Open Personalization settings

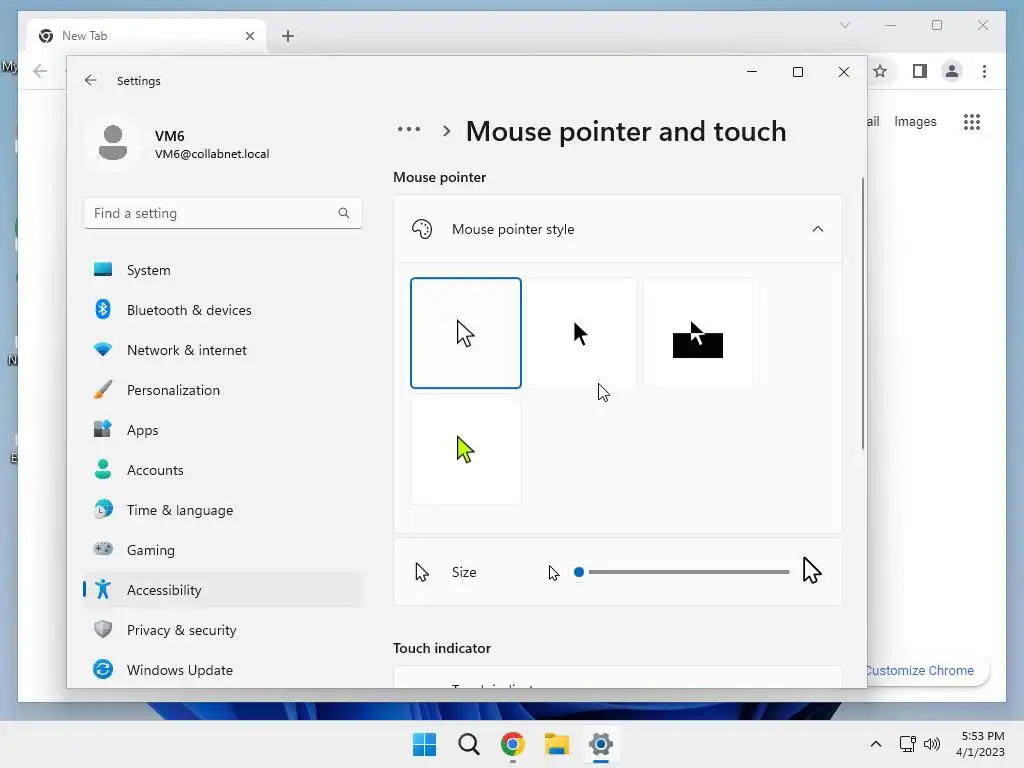click(x=223, y=390)
